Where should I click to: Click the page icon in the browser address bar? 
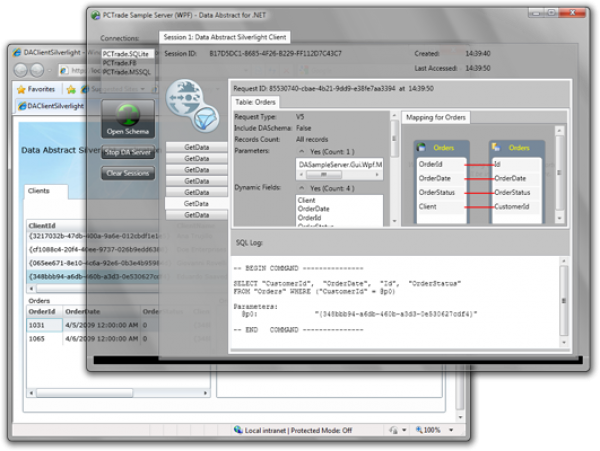(64, 70)
